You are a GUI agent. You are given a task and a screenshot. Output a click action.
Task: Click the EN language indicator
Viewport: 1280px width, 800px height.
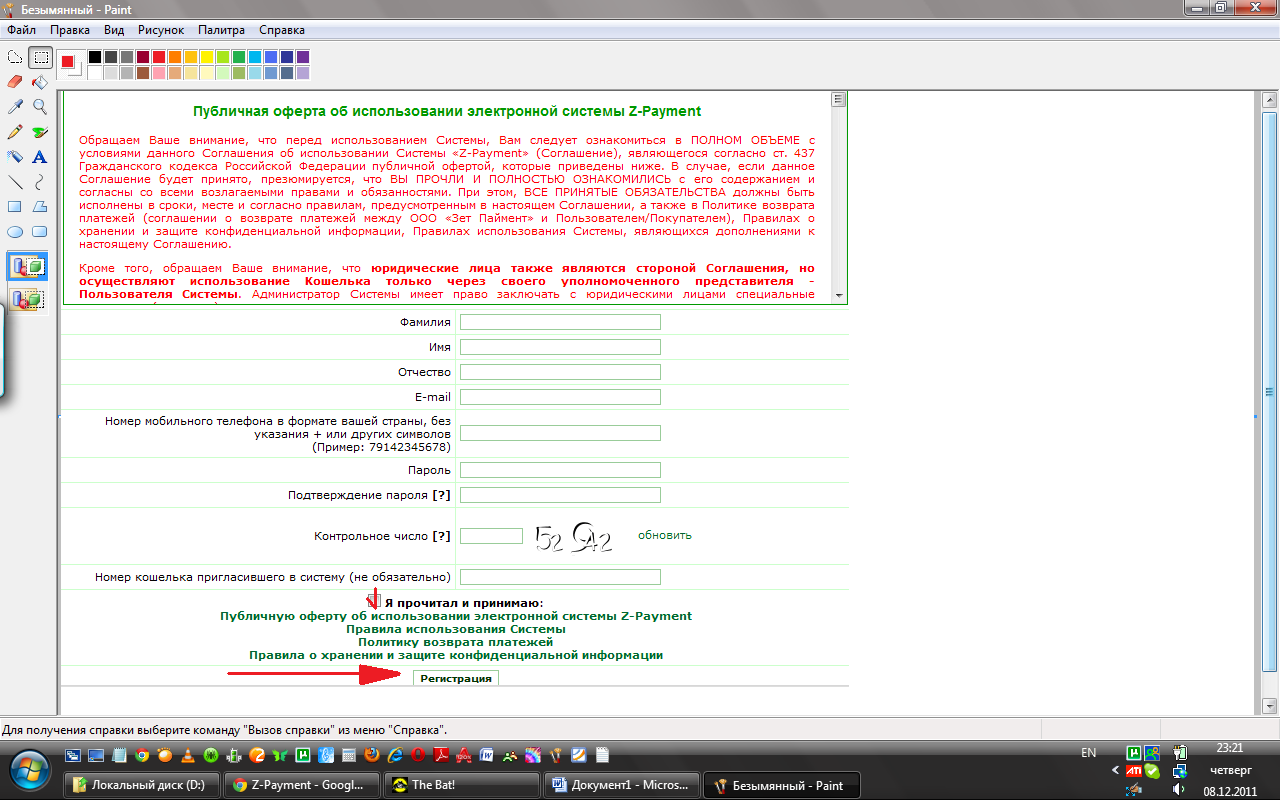coord(1089,752)
